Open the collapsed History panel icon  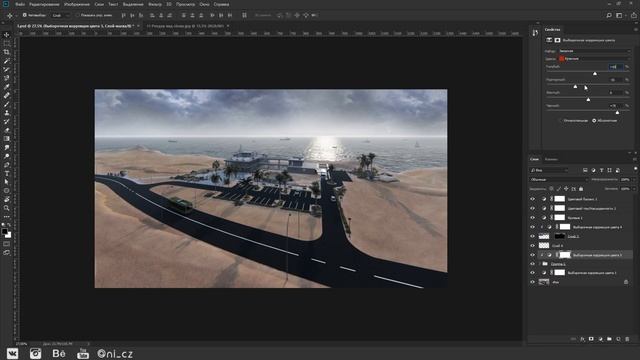[x=535, y=33]
